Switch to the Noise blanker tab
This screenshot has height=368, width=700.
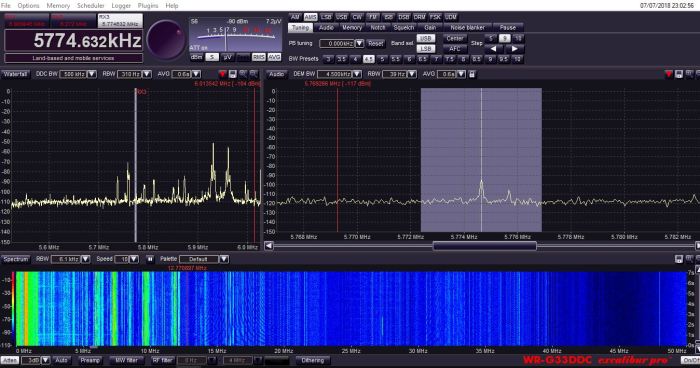(x=467, y=28)
